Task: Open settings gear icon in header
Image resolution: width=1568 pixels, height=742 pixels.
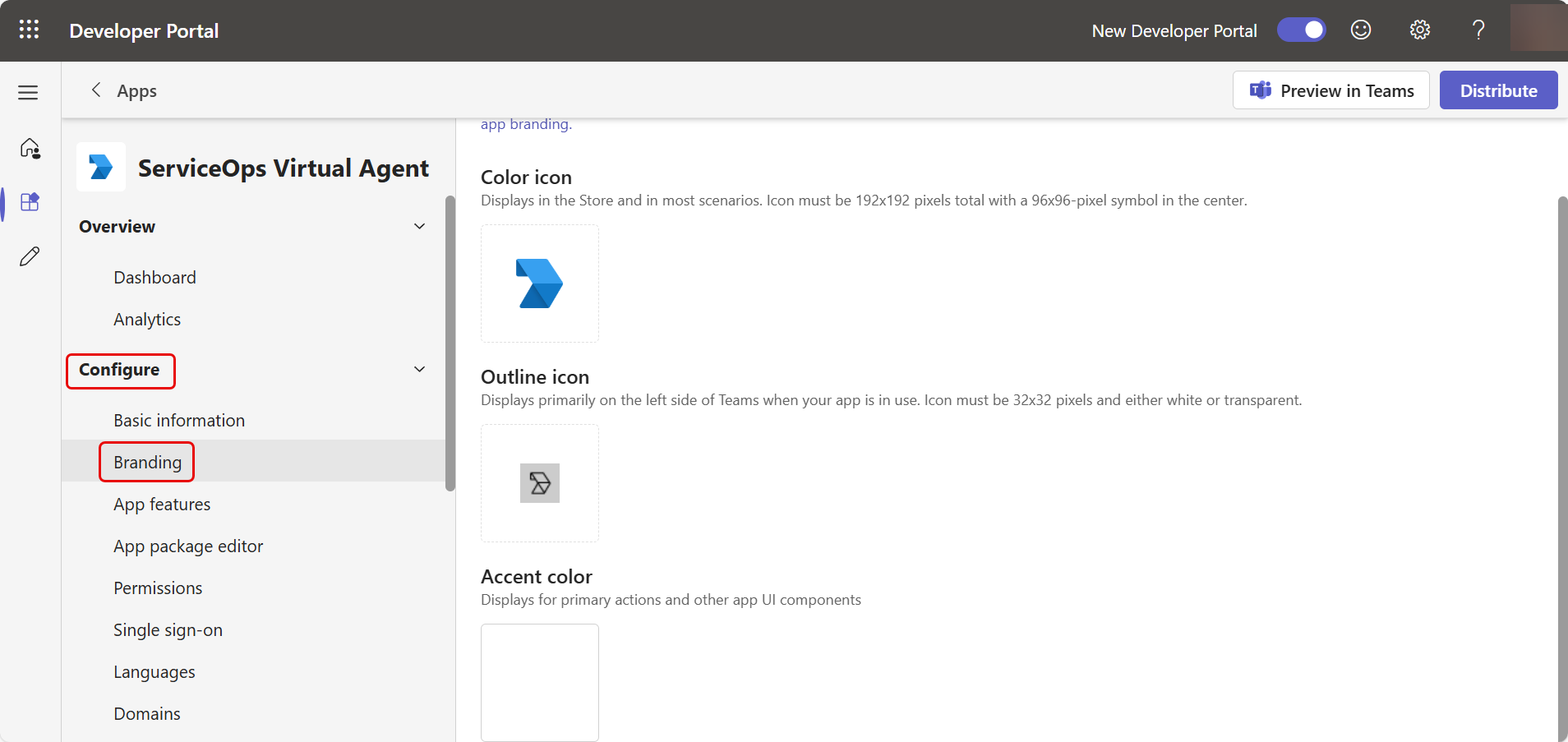Action: [x=1419, y=30]
